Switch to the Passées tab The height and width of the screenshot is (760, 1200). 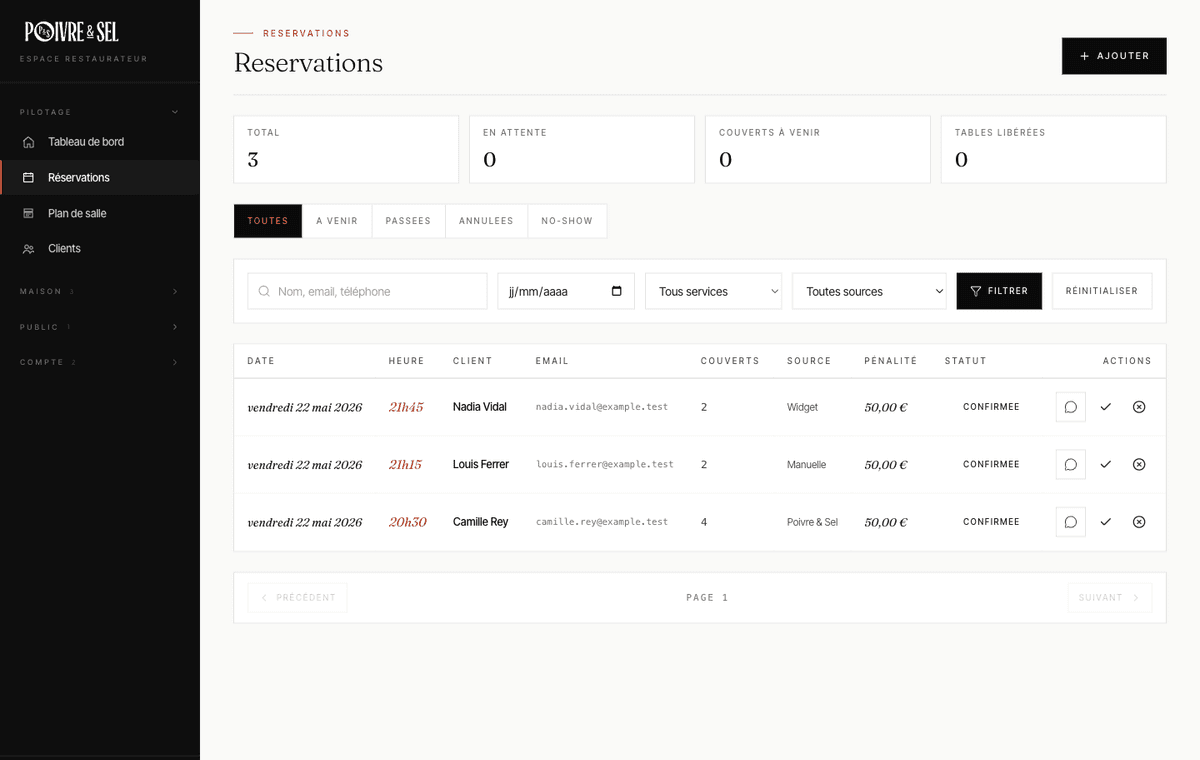point(408,221)
